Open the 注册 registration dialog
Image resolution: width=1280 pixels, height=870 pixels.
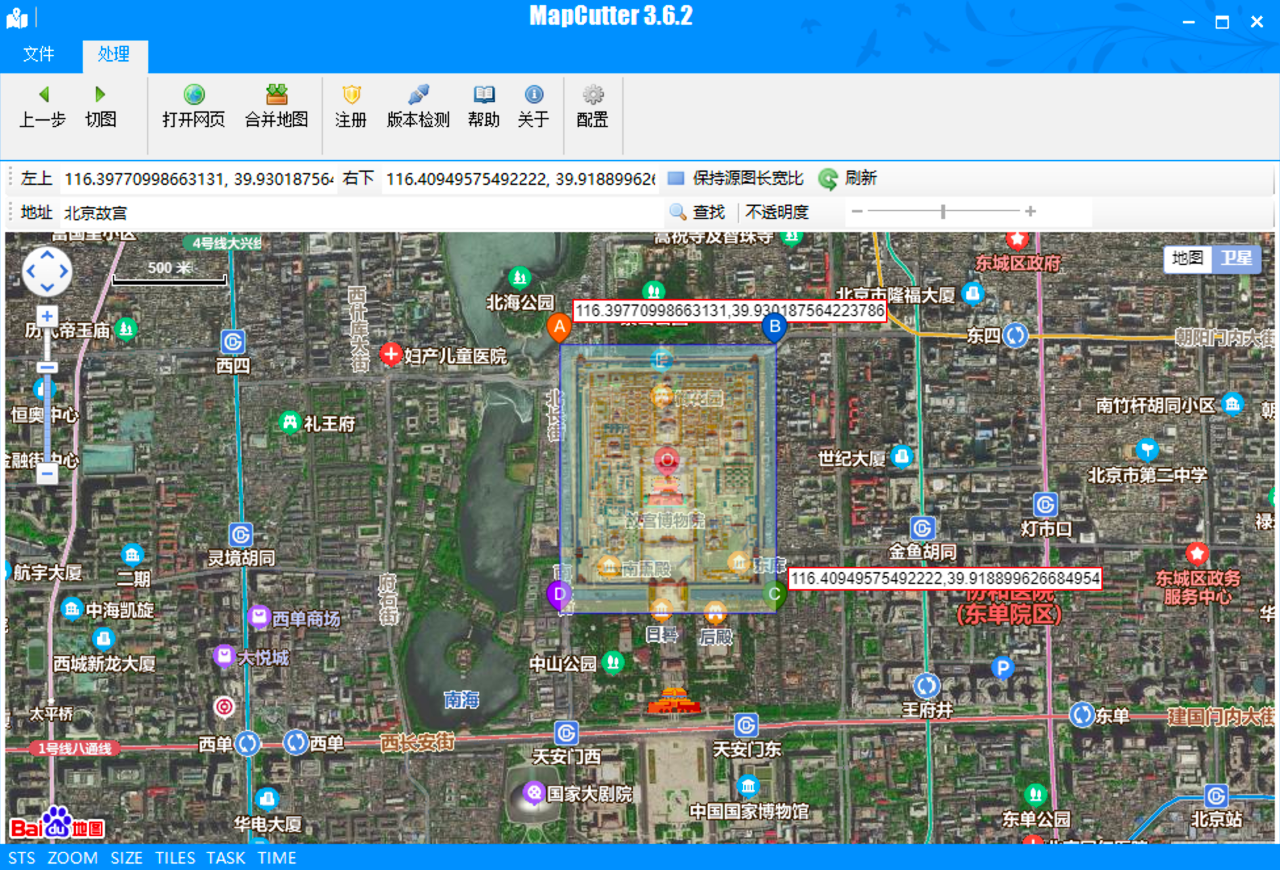coord(351,107)
